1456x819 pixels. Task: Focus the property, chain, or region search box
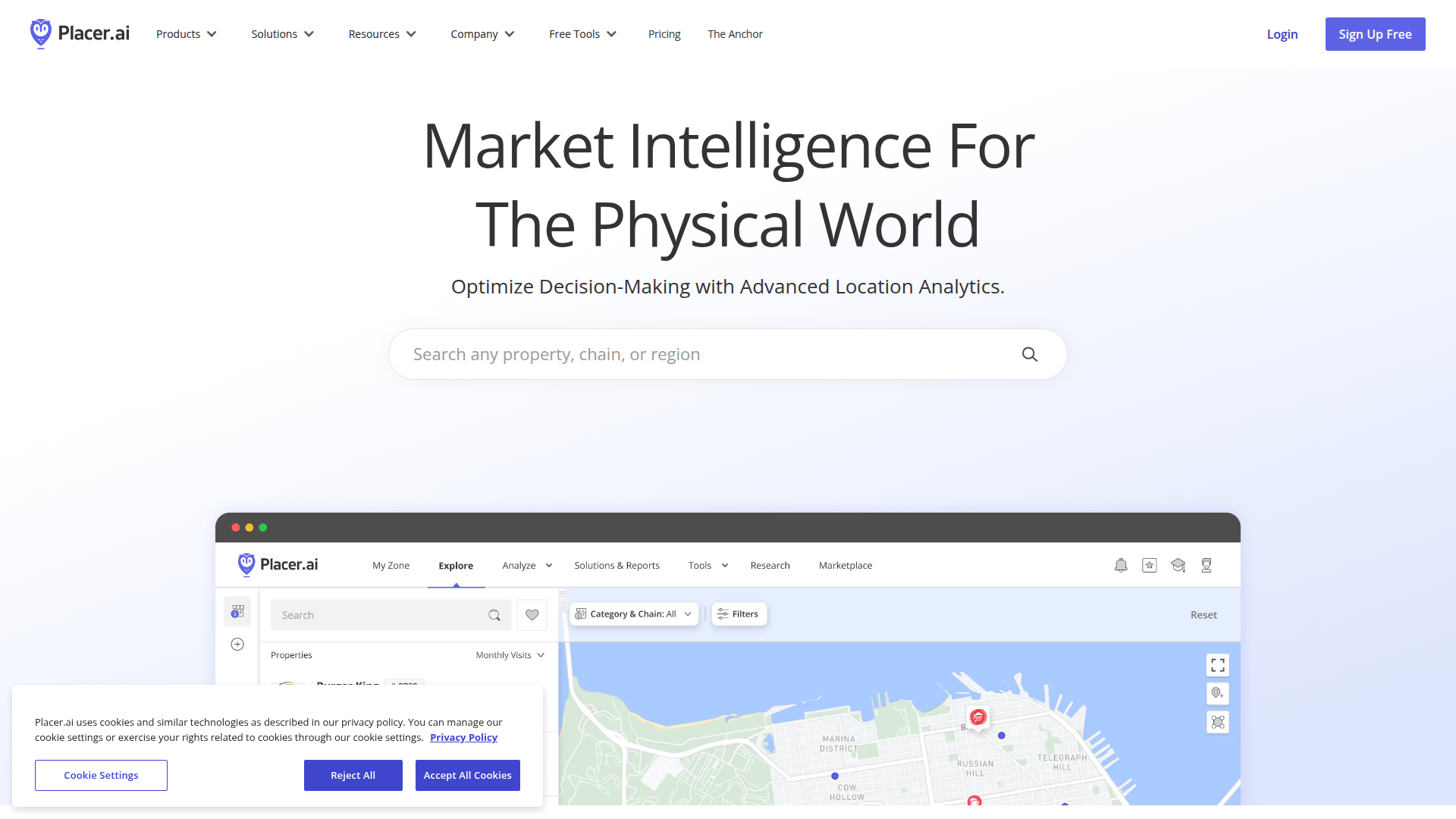[x=728, y=354]
